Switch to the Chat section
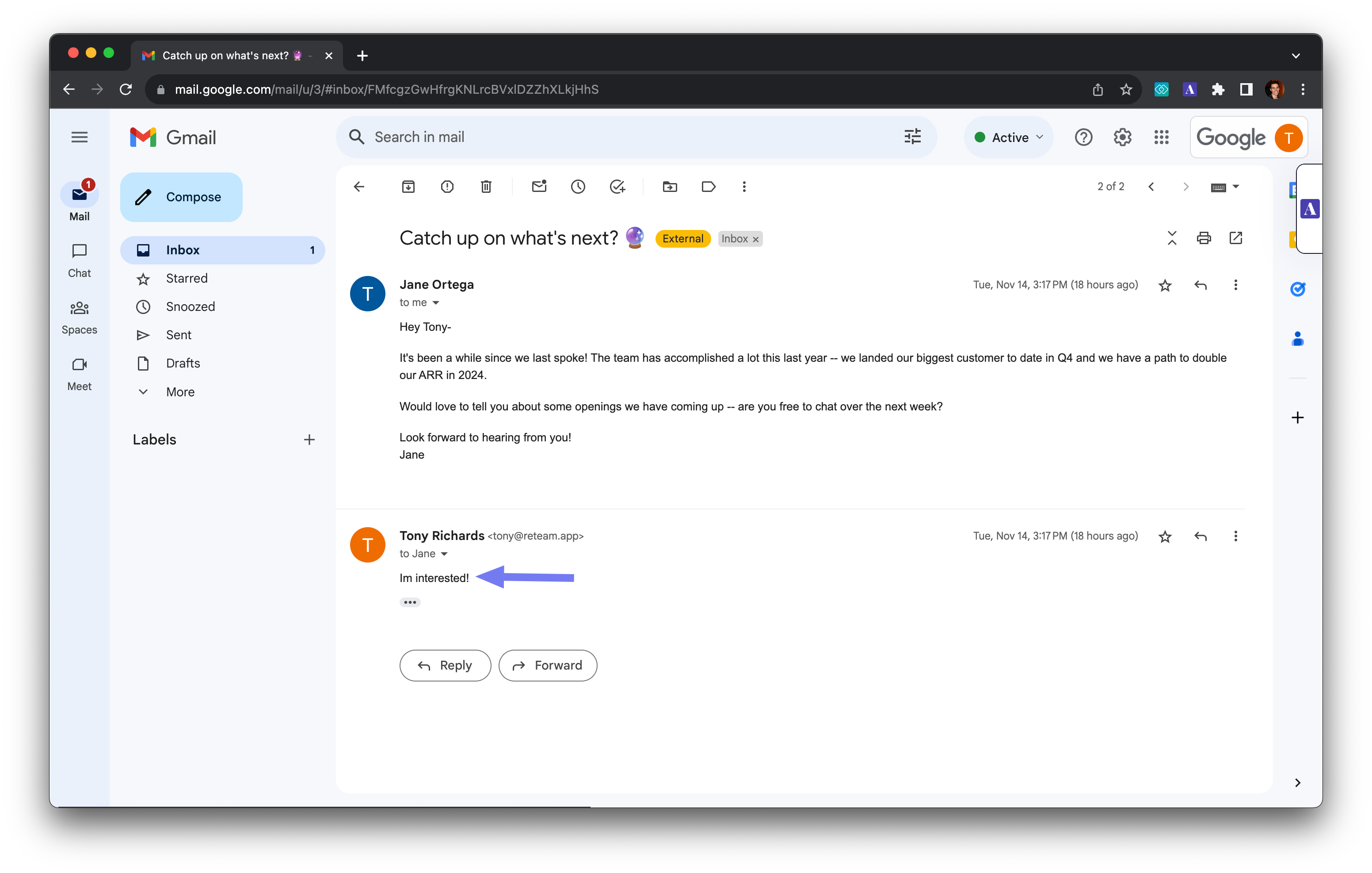 (79, 260)
